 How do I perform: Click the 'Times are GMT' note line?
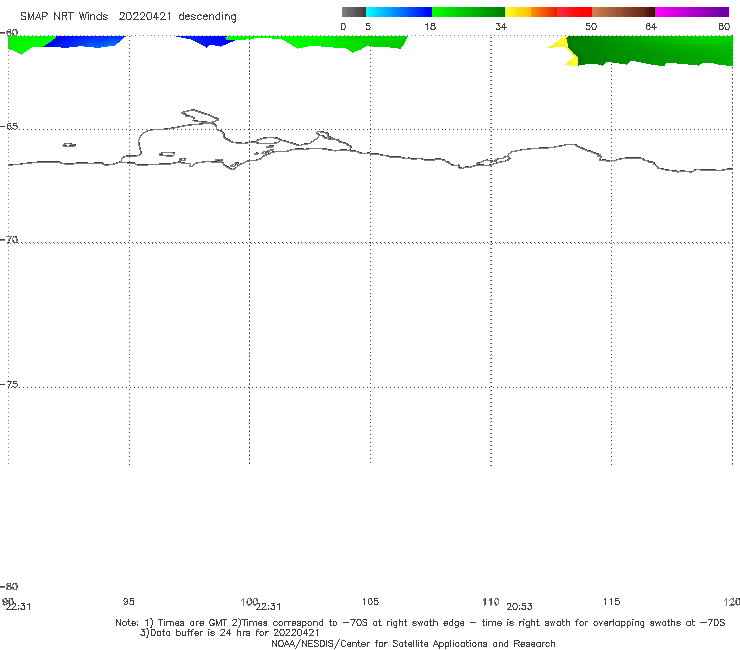[x=420, y=623]
